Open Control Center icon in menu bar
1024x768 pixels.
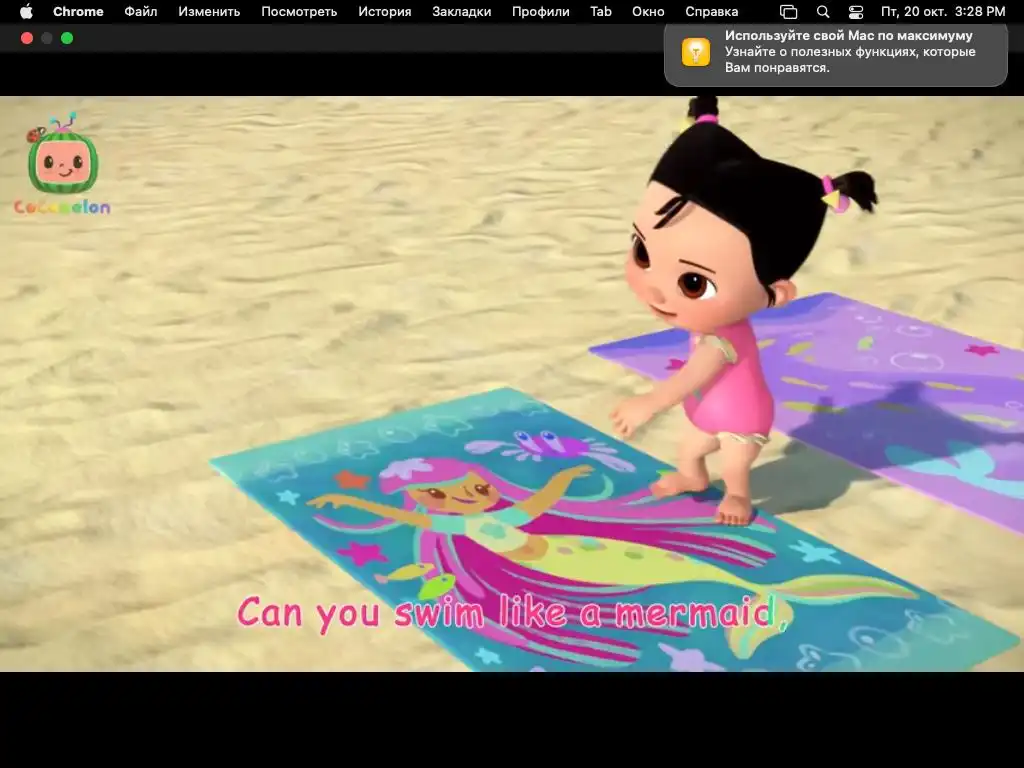856,12
